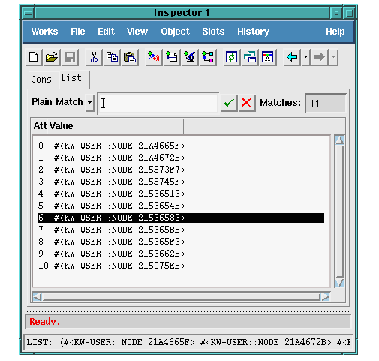Click the blue back arrow icon

tap(292, 57)
